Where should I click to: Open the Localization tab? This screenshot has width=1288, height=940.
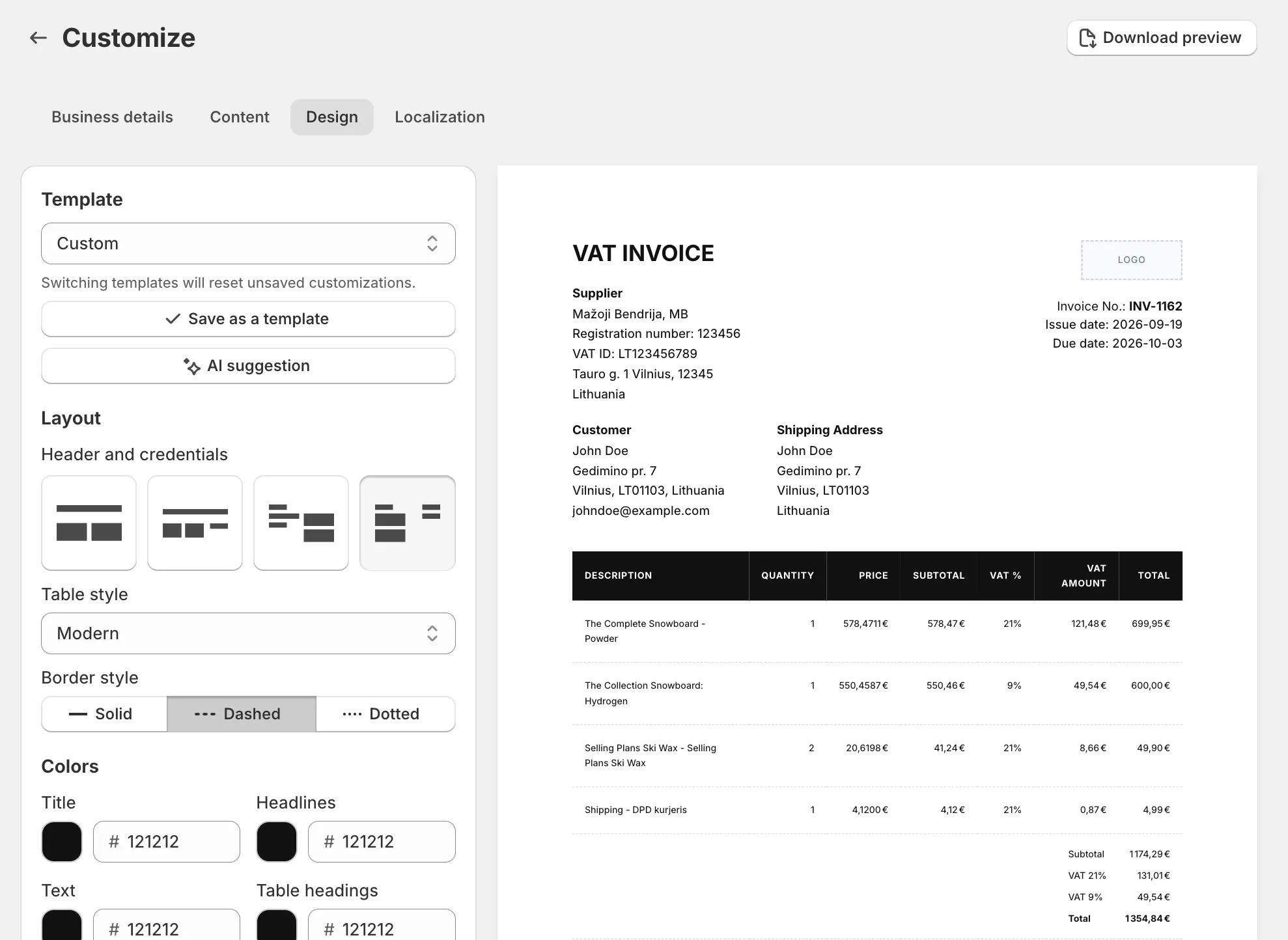click(x=440, y=117)
